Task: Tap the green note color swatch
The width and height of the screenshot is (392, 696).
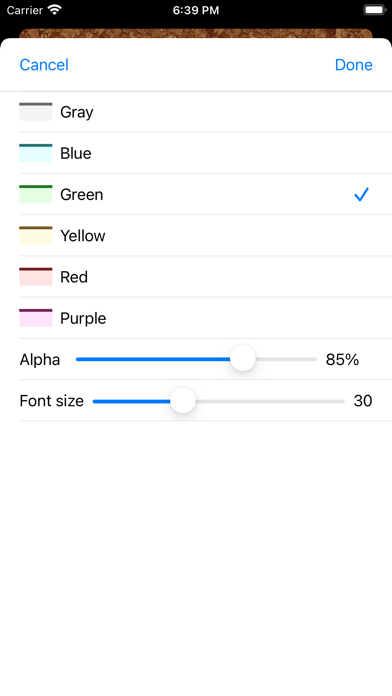Action: click(x=36, y=194)
